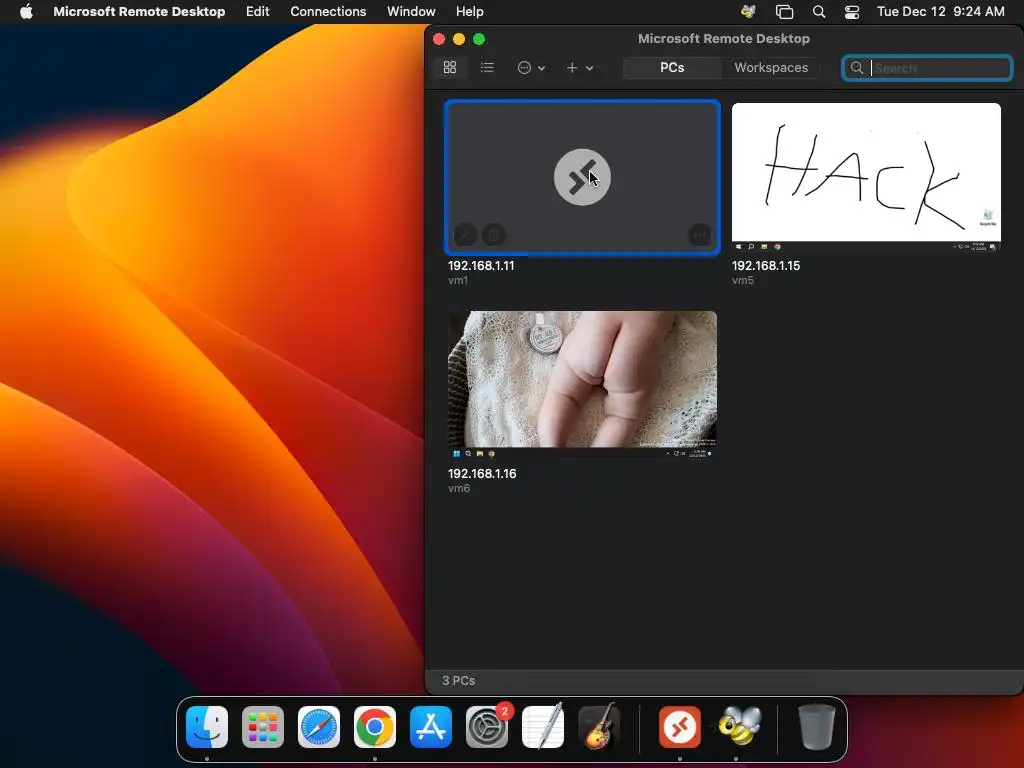Select the Workspaces tab
1024x768 pixels.
coord(771,67)
